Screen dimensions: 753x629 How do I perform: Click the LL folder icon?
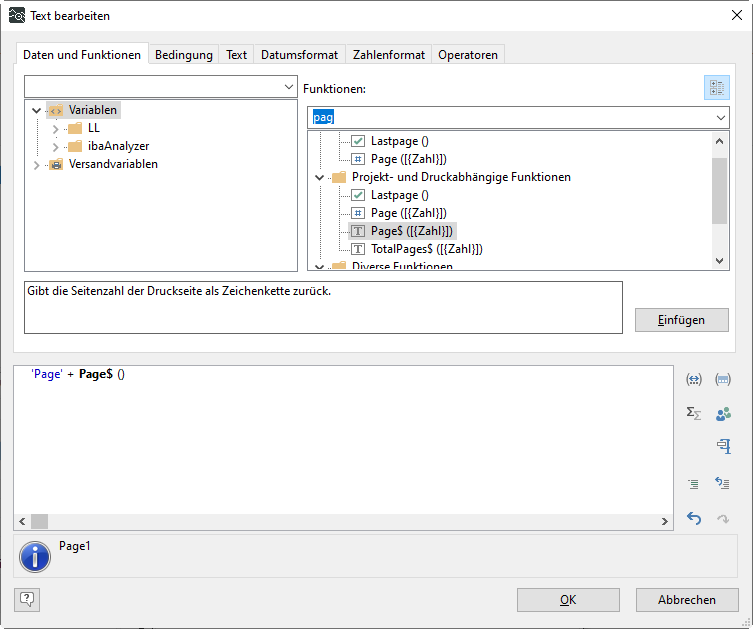75,128
